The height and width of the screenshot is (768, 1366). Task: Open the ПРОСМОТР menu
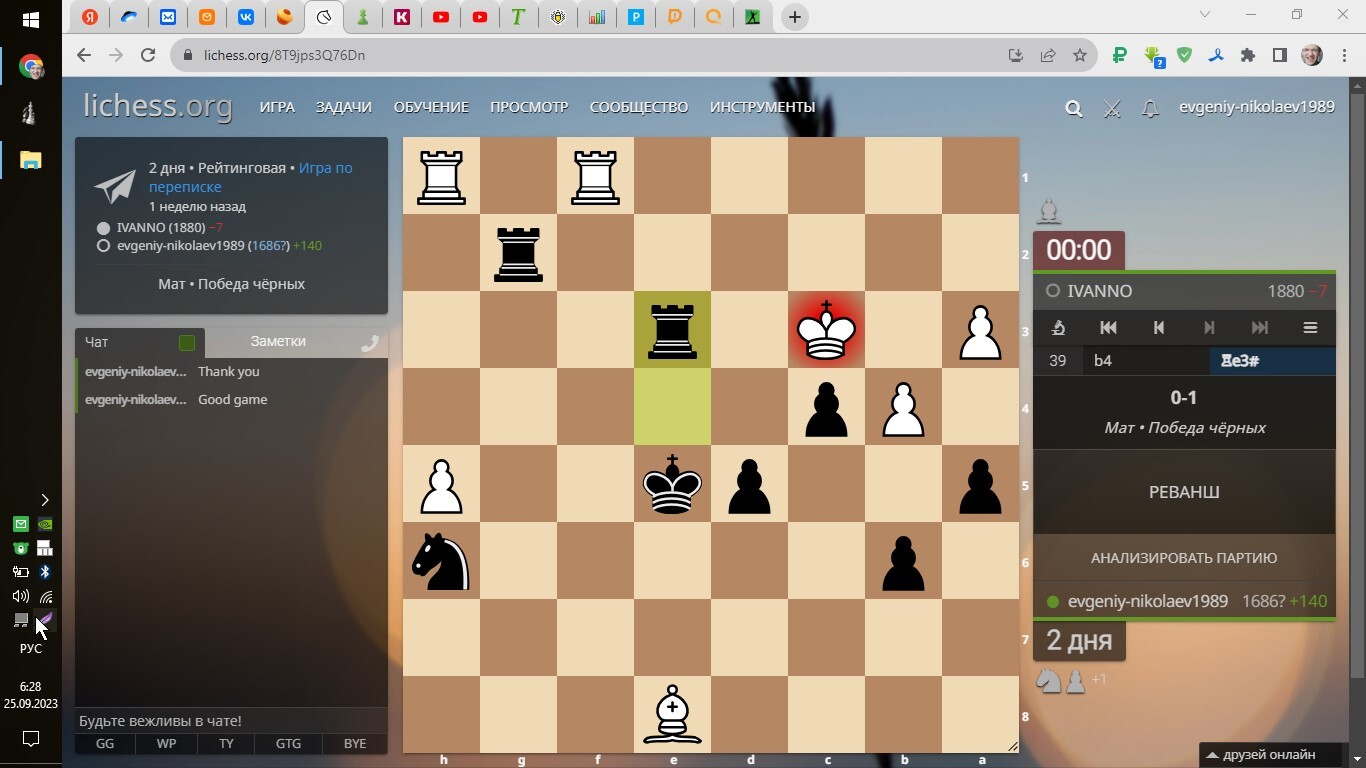(529, 107)
